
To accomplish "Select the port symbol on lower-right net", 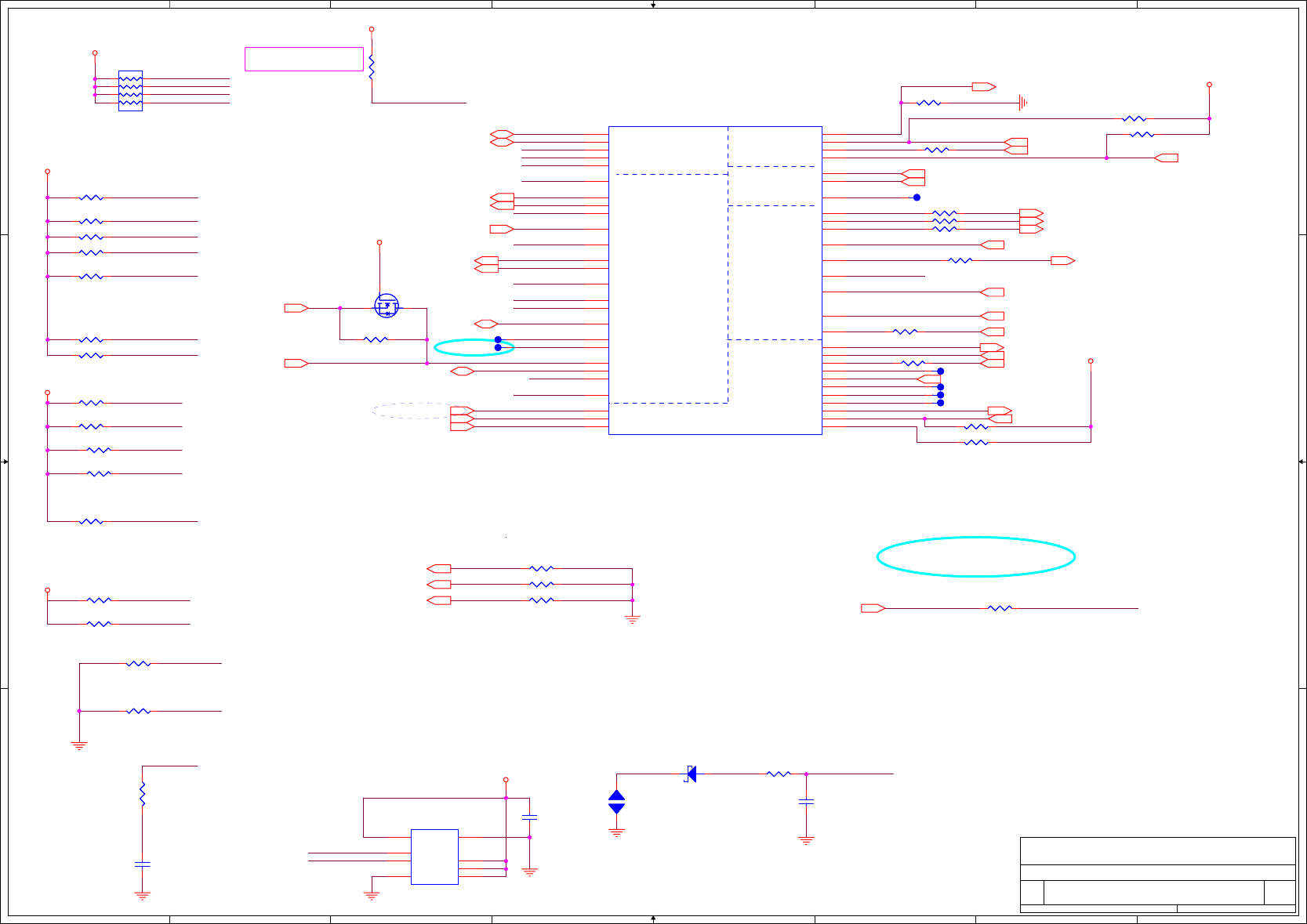I will (873, 608).
